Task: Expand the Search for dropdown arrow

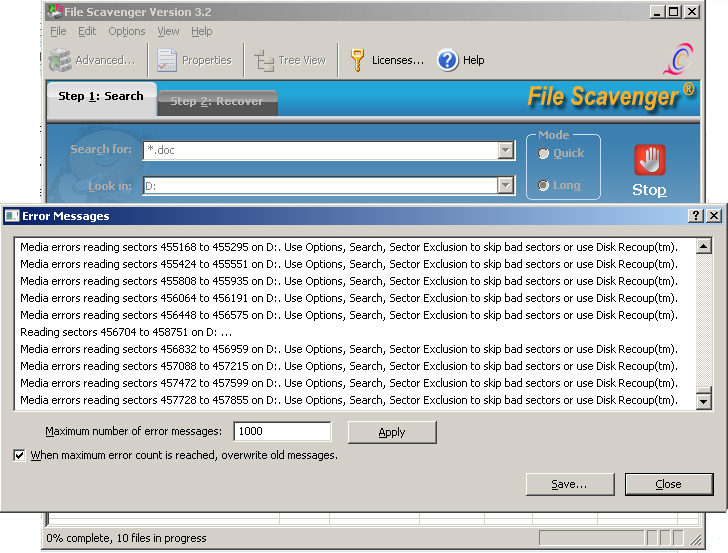Action: tap(506, 150)
